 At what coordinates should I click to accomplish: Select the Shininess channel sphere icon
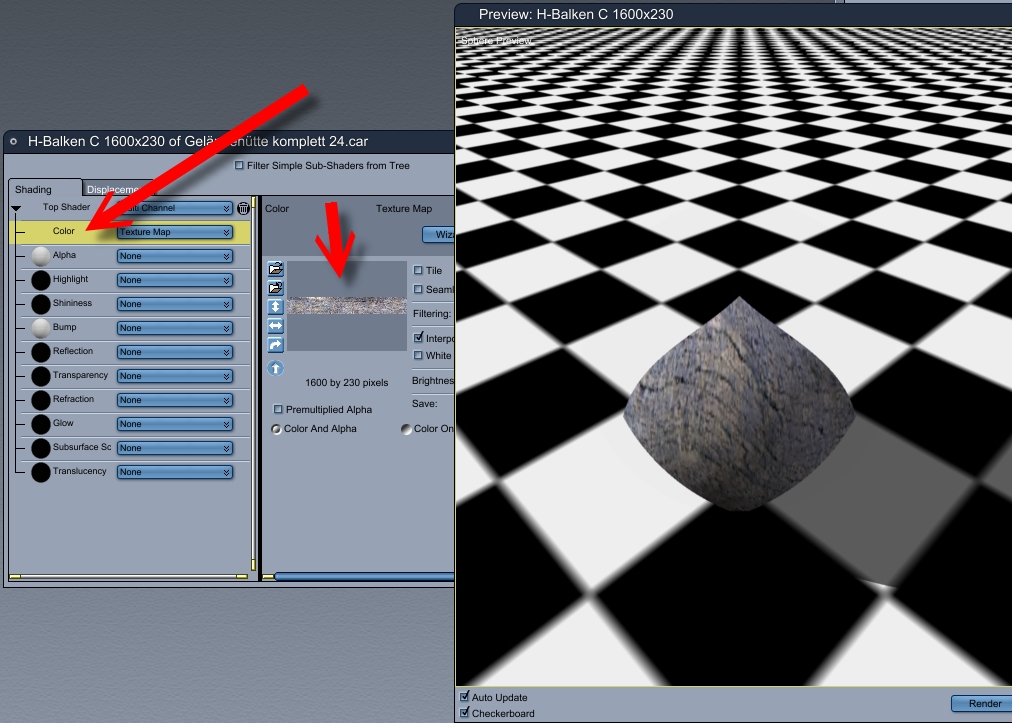tap(41, 304)
